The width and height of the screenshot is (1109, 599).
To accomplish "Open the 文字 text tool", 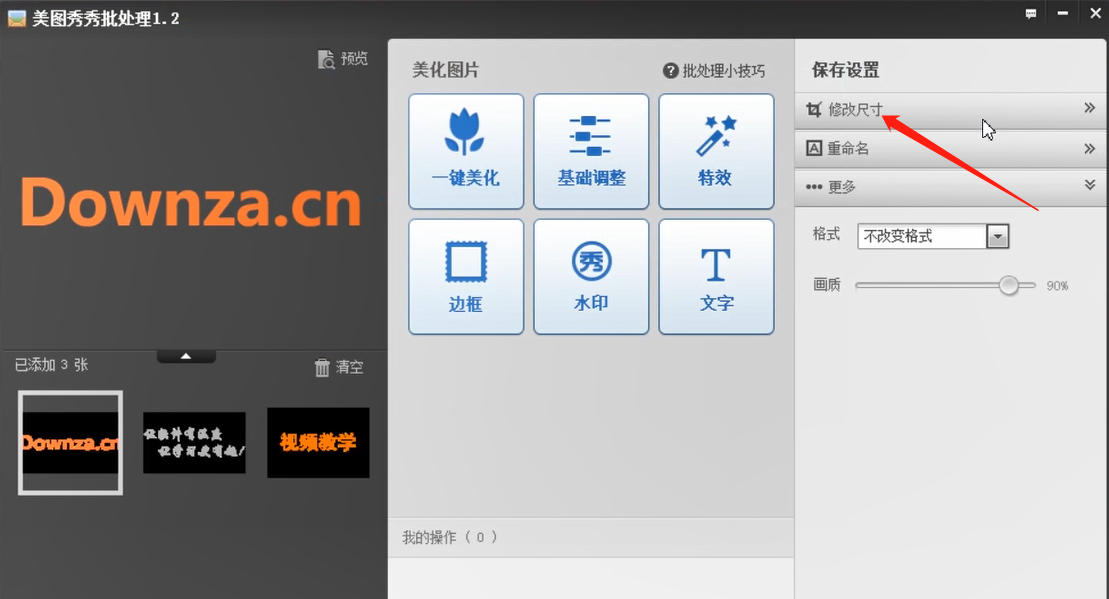I will click(x=716, y=276).
